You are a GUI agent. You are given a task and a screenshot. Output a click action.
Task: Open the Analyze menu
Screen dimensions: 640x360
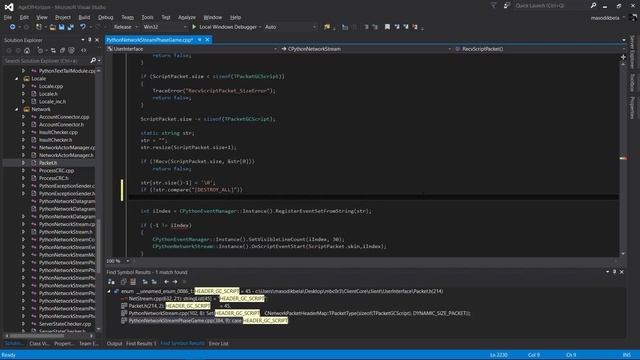click(187, 17)
